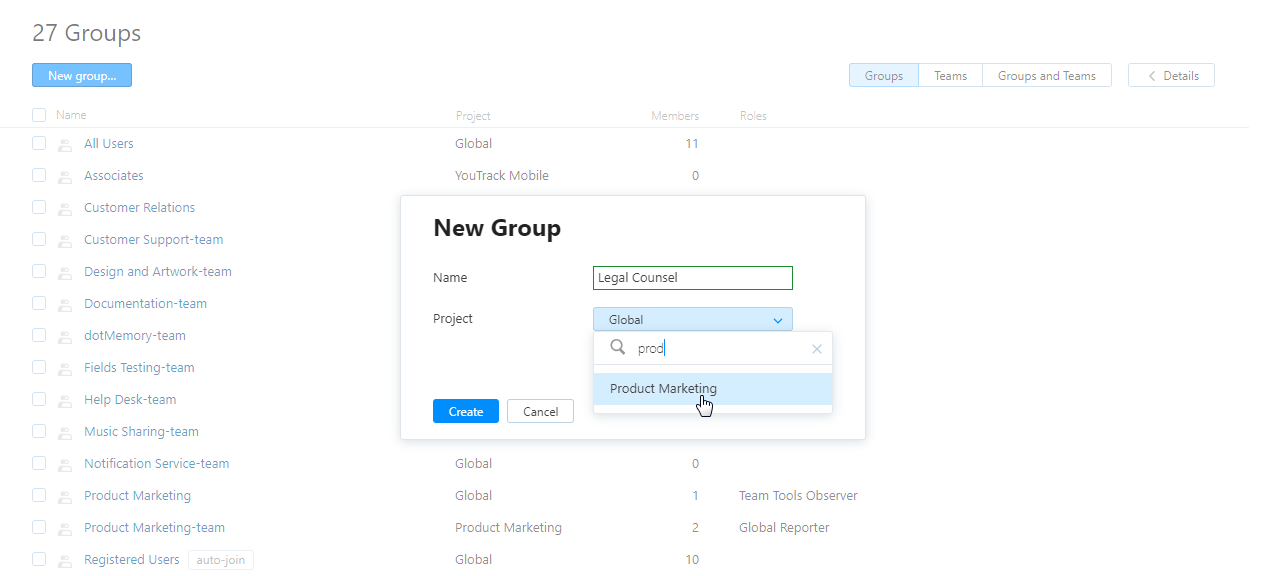Click the group icon next to Associates
The image size is (1266, 576).
pyautogui.click(x=65, y=177)
